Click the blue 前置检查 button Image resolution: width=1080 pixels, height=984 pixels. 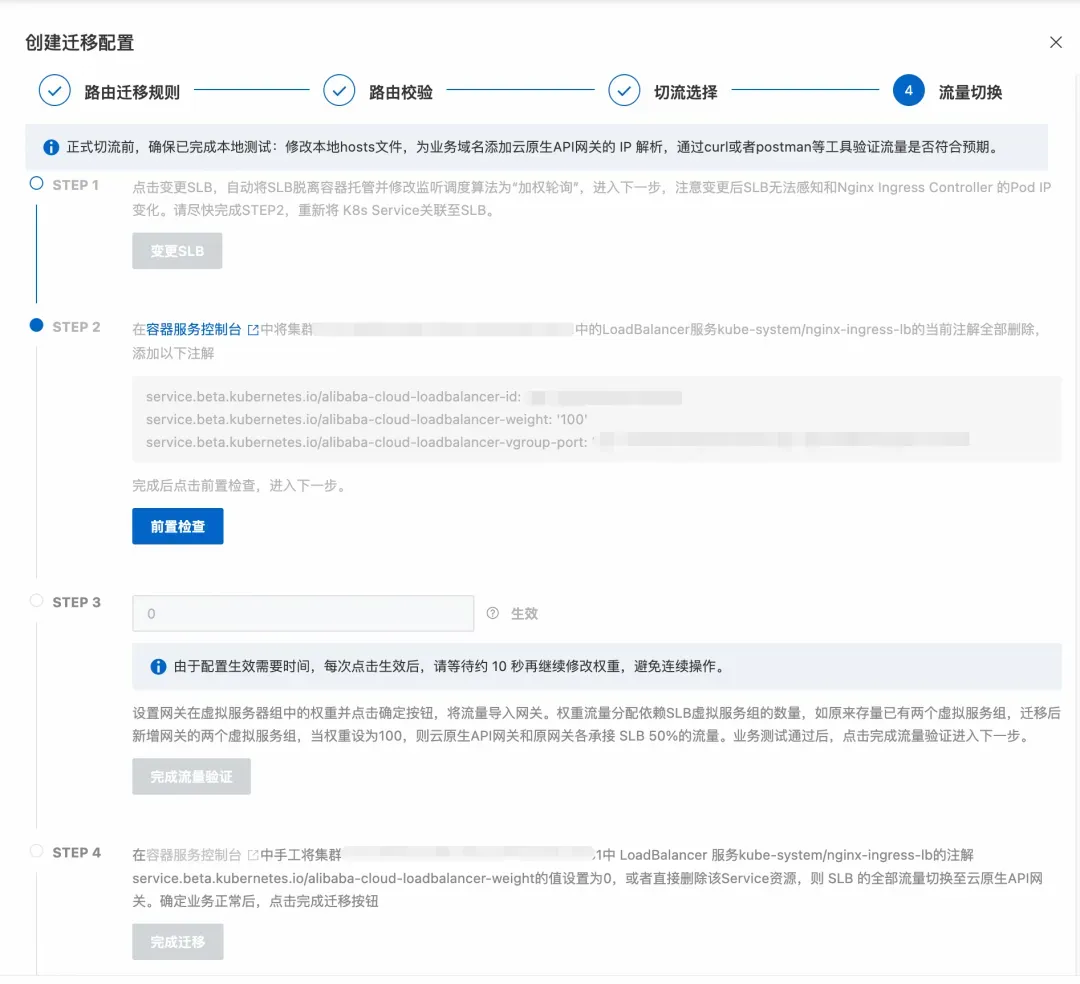[x=178, y=526]
